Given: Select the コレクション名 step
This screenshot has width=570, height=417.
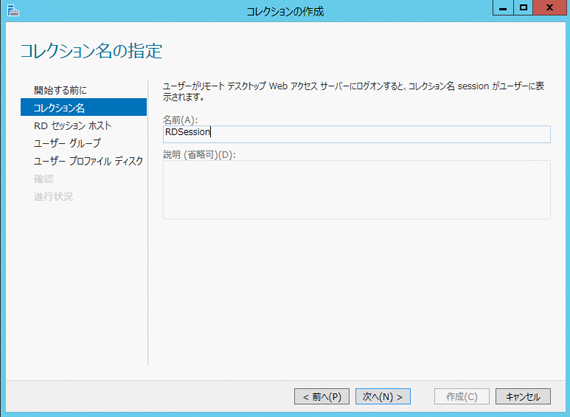Looking at the screenshot, I should 84,107.
